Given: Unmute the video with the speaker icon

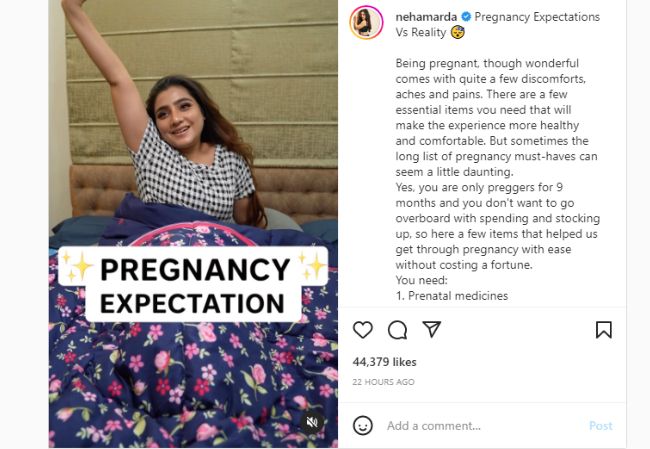Looking at the screenshot, I should click(x=312, y=422).
